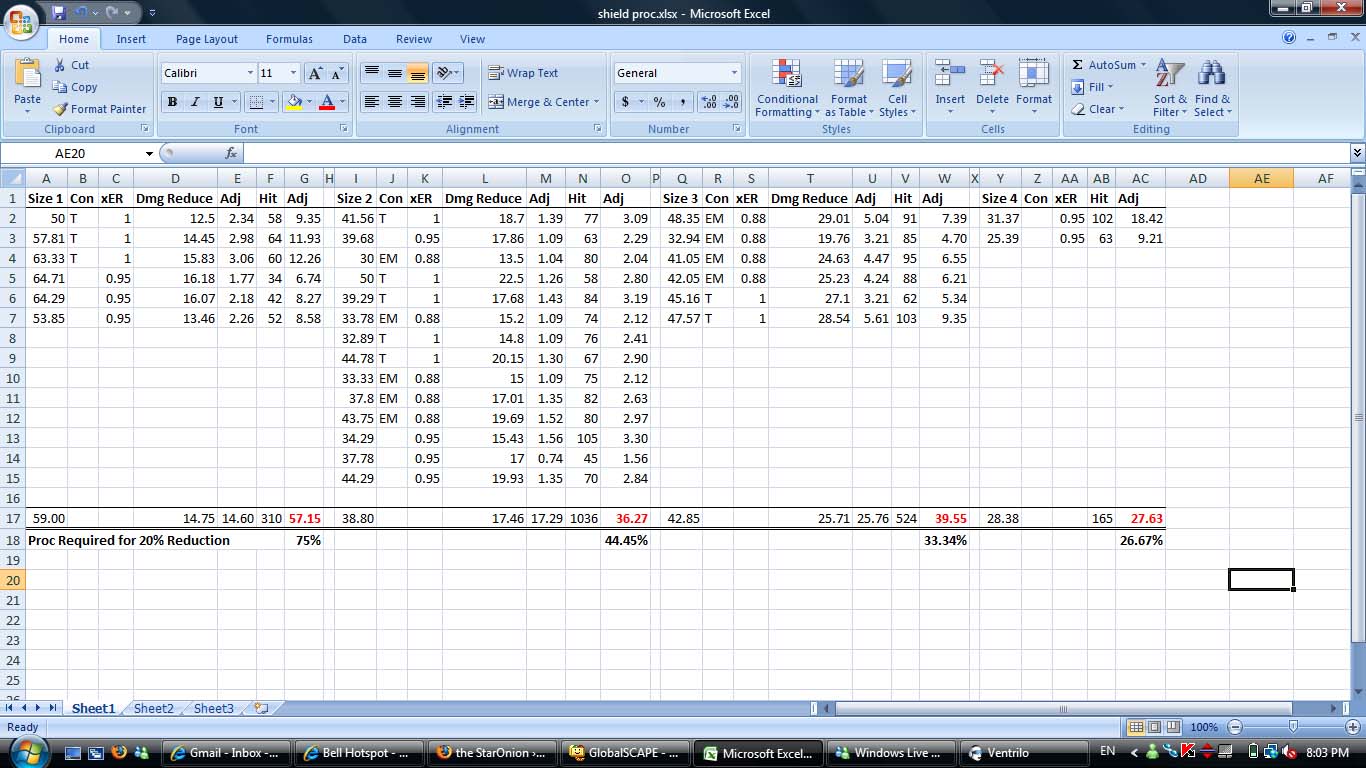Click Decrease Decimal icon
1366x768 pixels.
click(x=731, y=102)
